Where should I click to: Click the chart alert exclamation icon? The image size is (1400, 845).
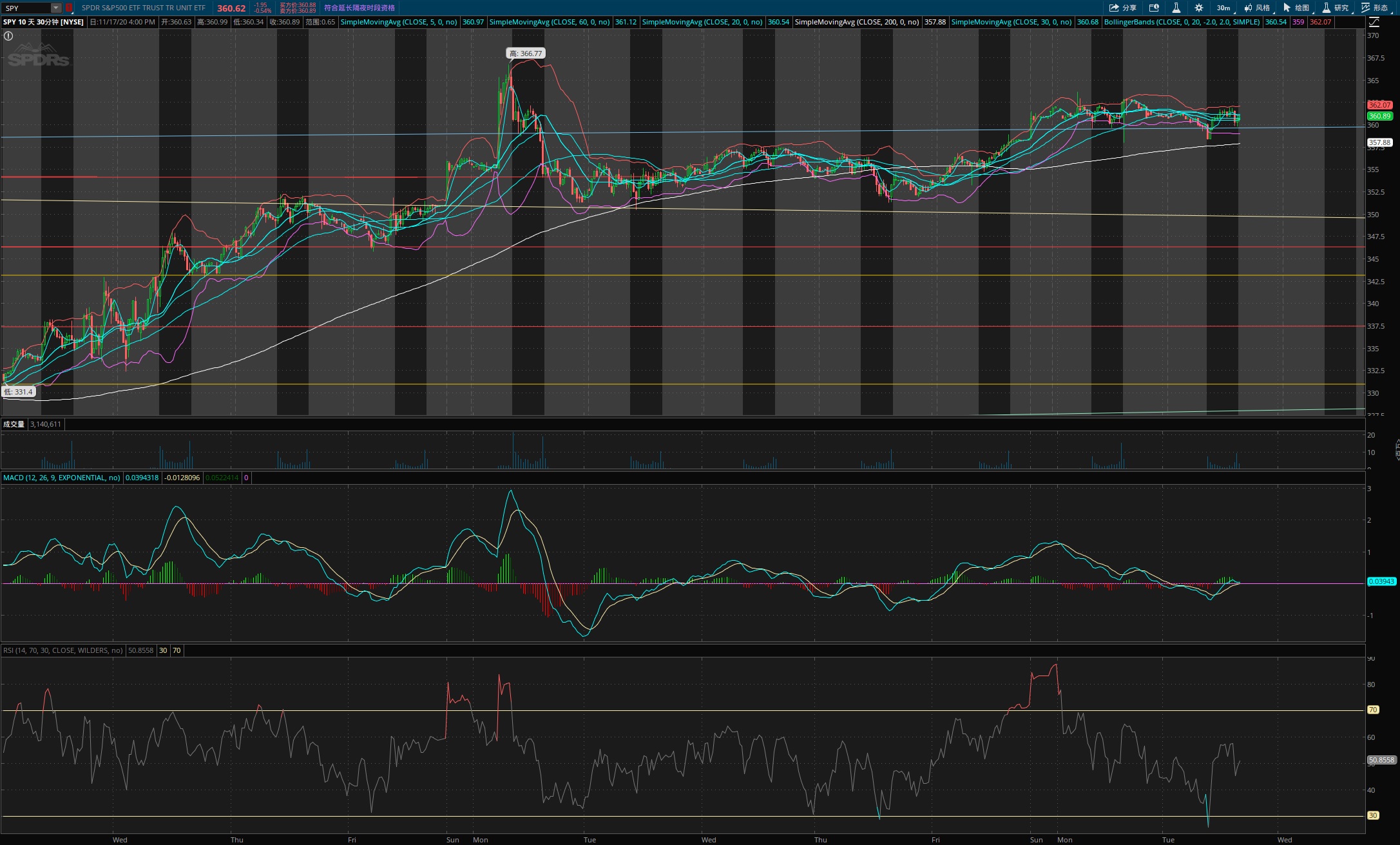(8, 36)
